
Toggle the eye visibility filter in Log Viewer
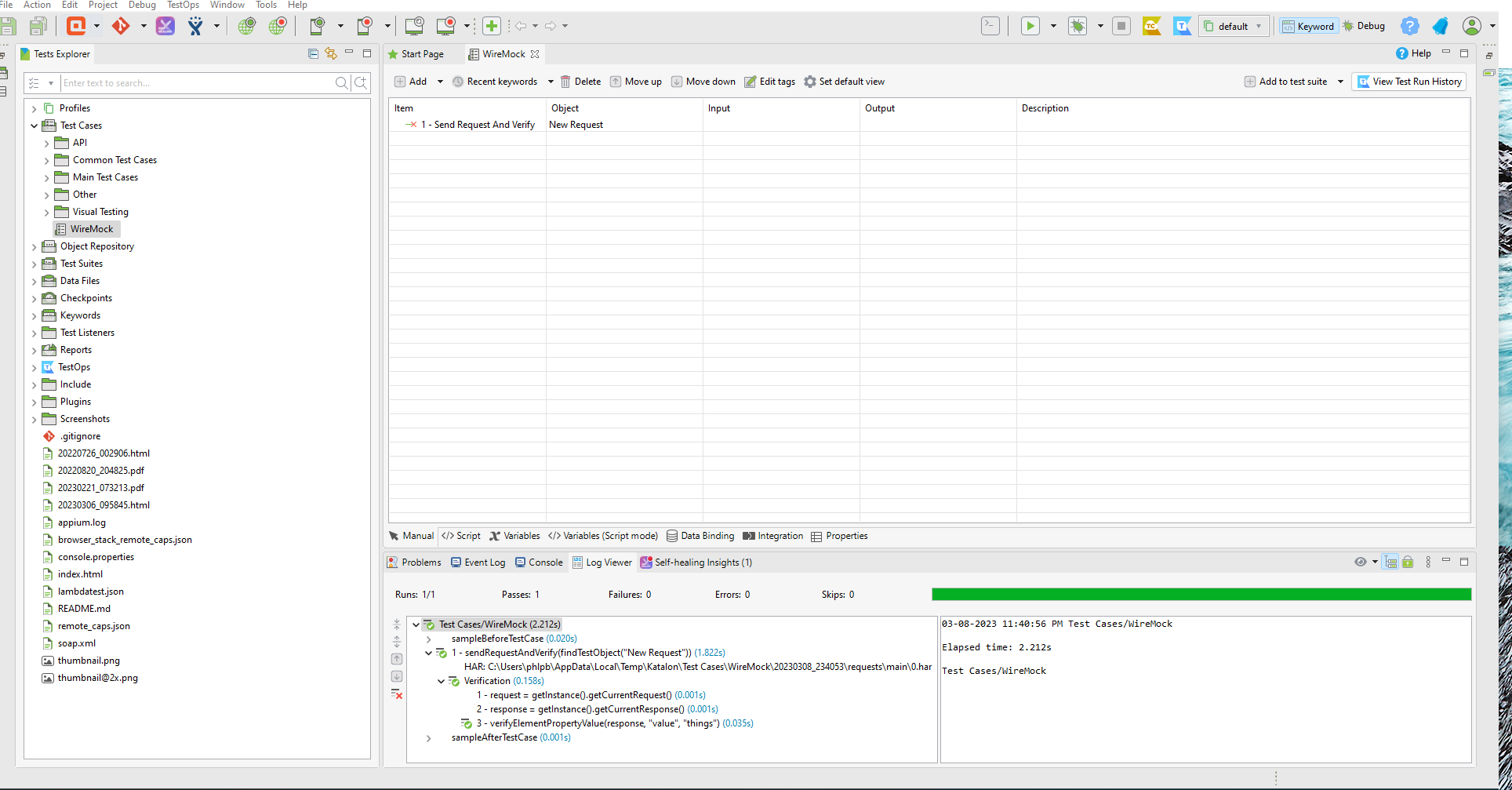pyautogui.click(x=1361, y=562)
